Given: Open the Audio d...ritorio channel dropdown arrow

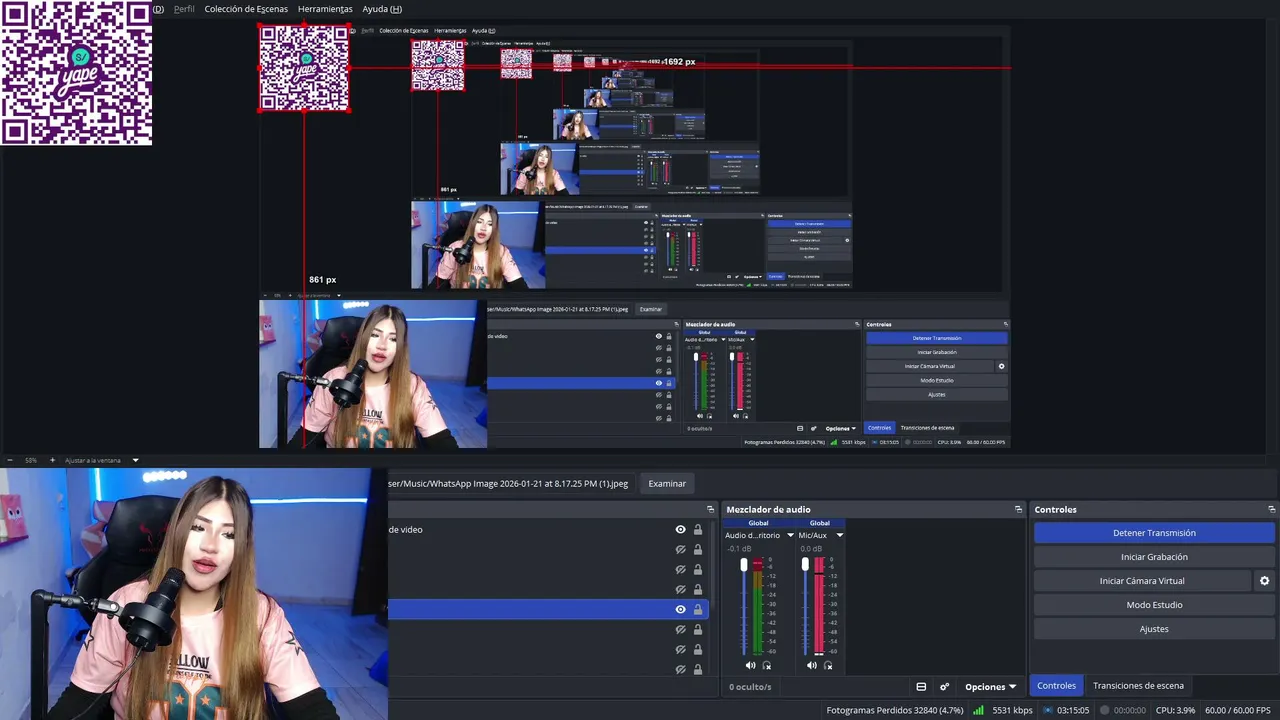Looking at the screenshot, I should click(790, 535).
